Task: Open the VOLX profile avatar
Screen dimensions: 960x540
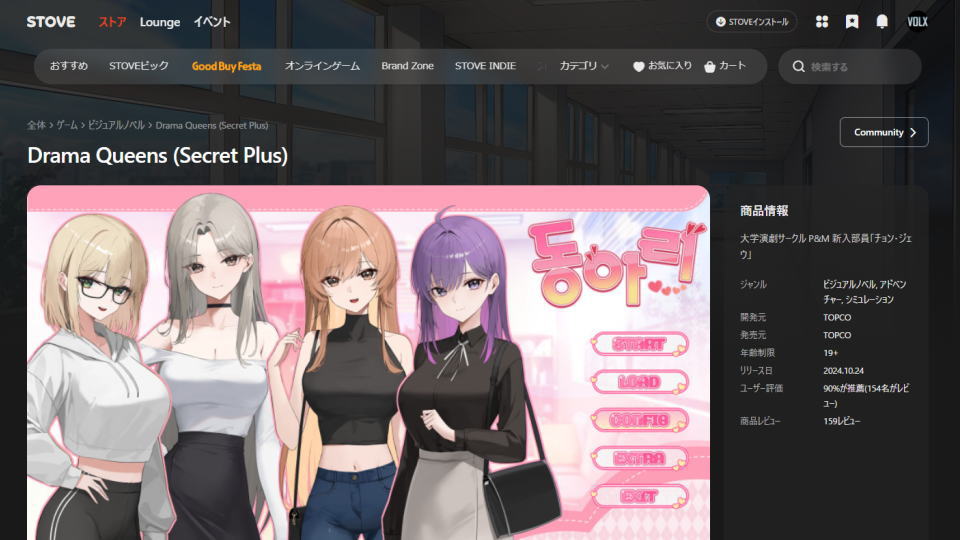Action: click(x=917, y=21)
